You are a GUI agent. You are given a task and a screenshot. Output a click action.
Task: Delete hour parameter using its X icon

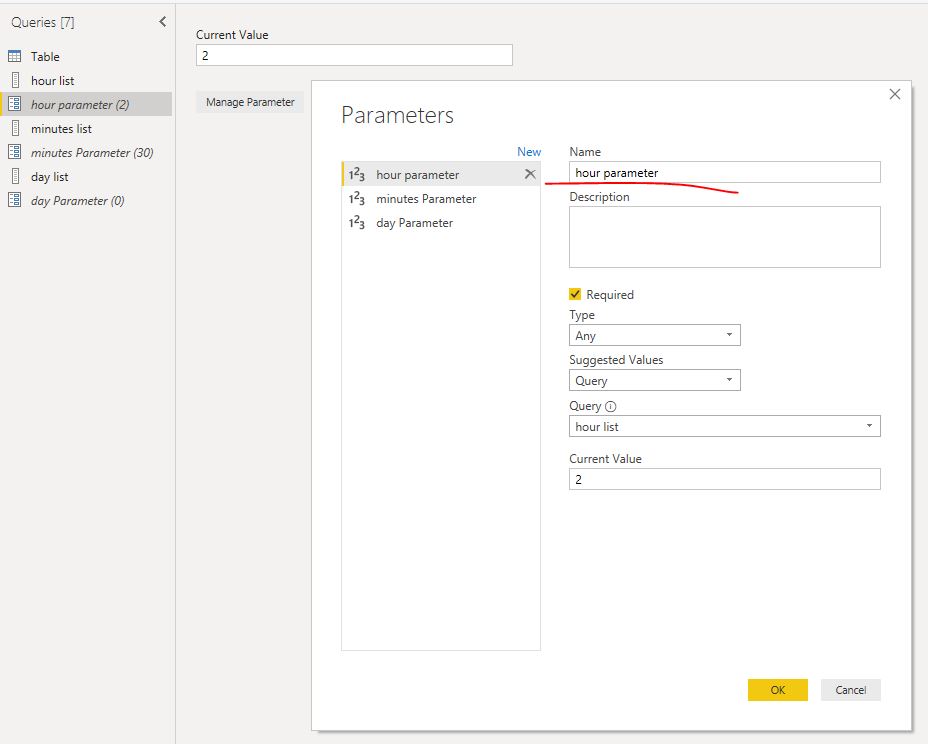point(530,174)
